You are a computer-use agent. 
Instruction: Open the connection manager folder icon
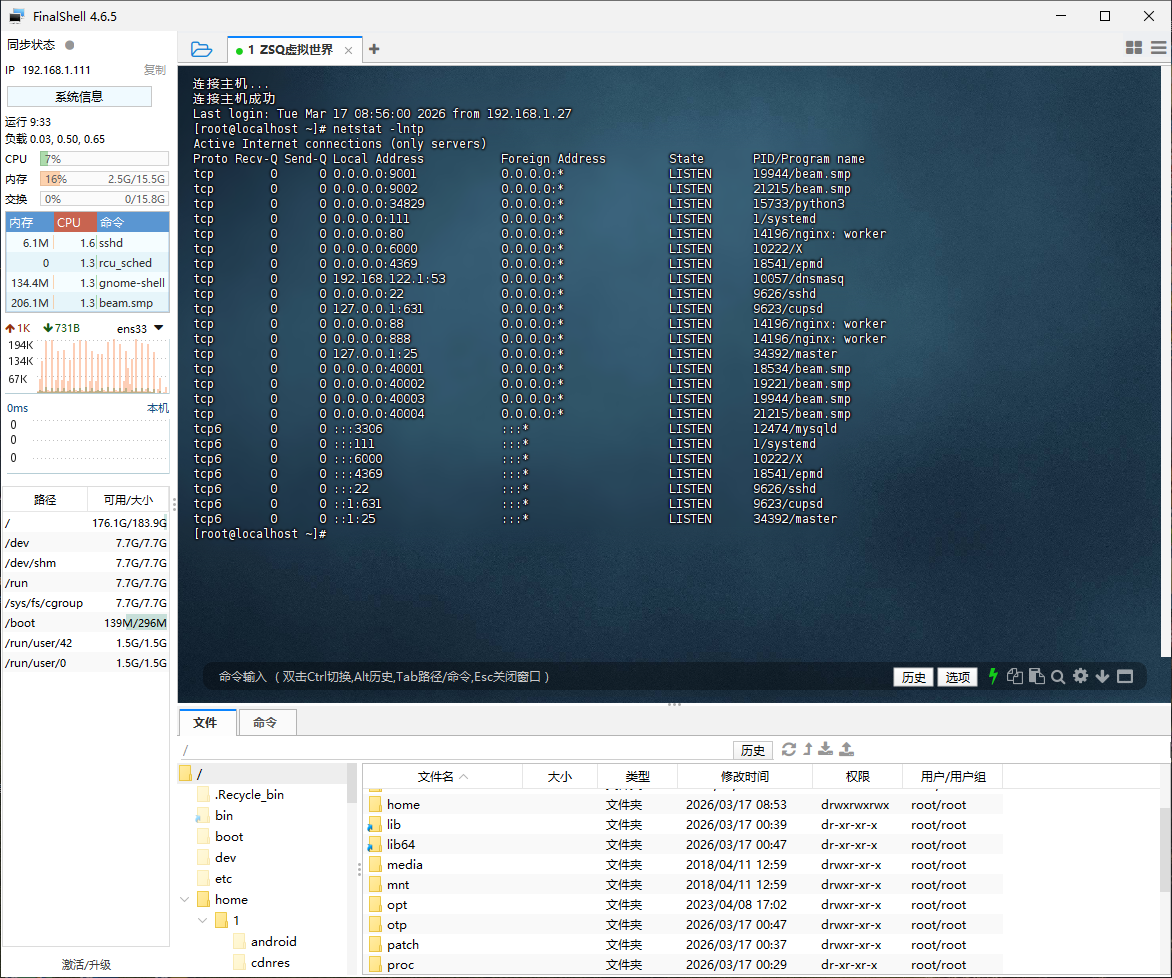(x=201, y=49)
